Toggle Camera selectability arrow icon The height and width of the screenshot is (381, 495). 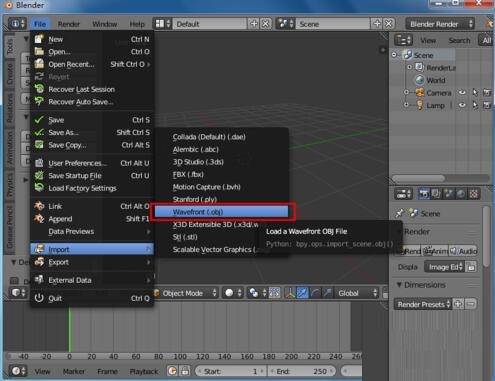[475, 93]
